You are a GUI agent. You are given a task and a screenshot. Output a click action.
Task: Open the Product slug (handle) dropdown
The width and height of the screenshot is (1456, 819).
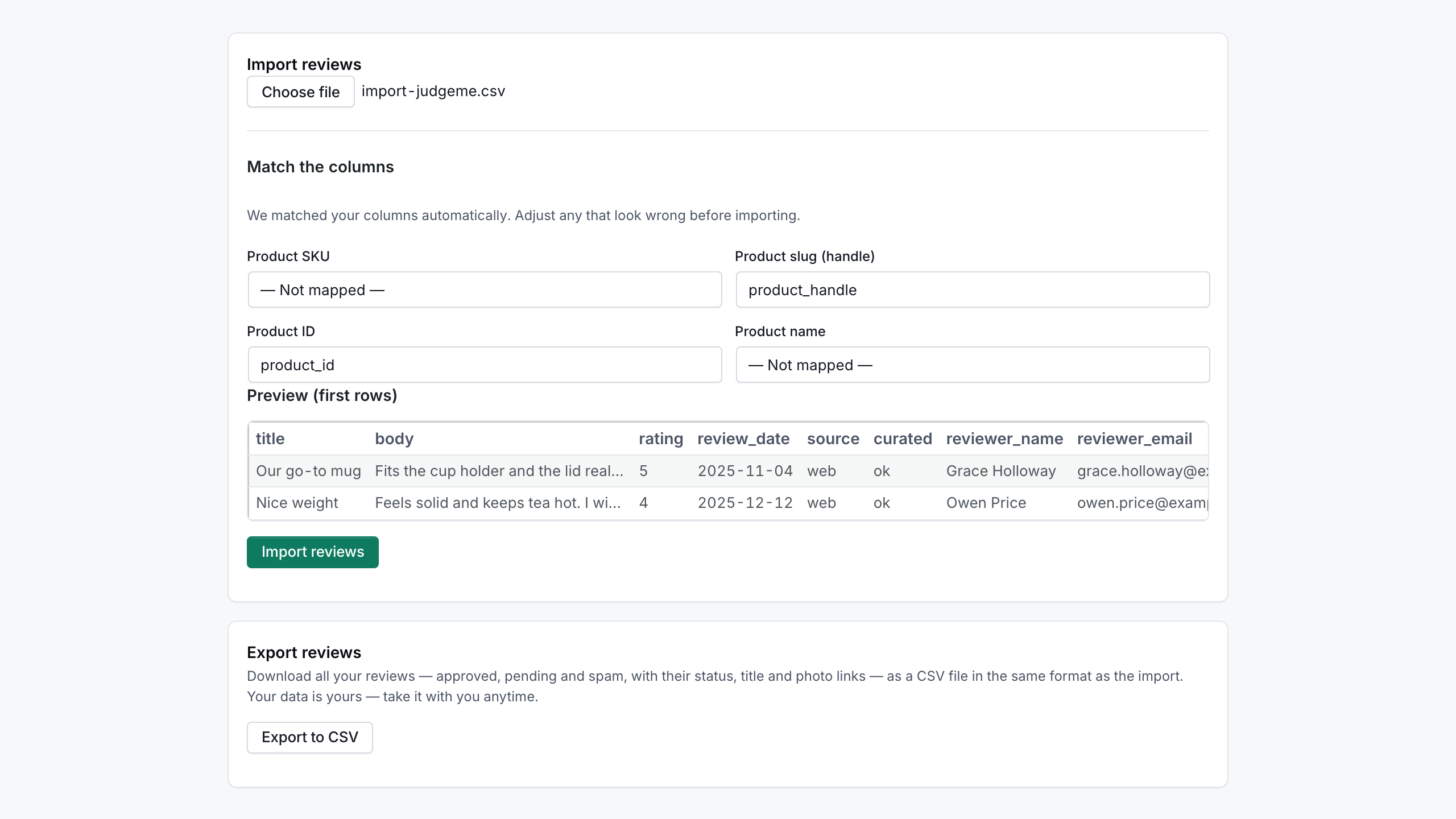point(973,289)
